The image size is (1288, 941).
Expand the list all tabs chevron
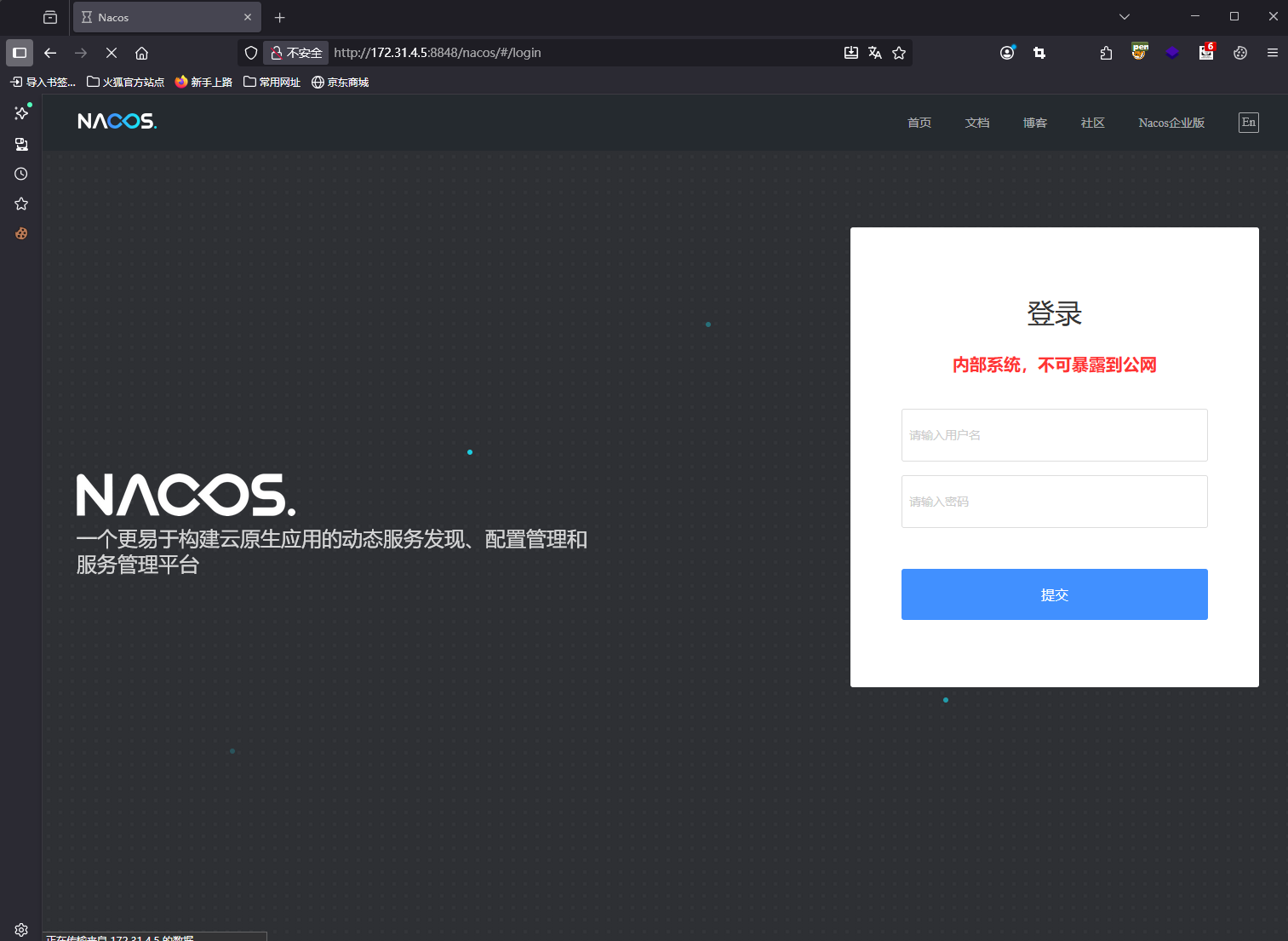(x=1125, y=17)
